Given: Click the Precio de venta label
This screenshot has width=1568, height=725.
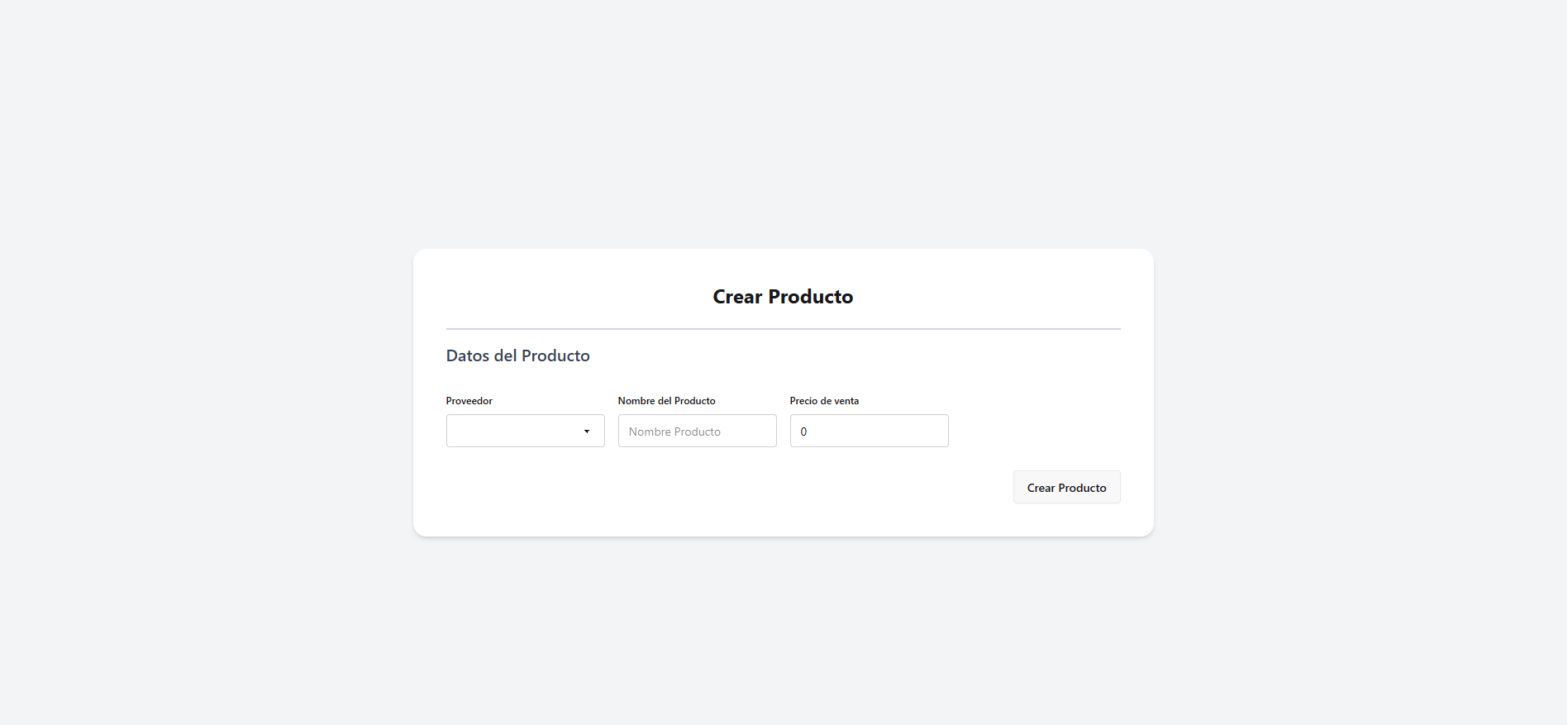Looking at the screenshot, I should (x=823, y=401).
